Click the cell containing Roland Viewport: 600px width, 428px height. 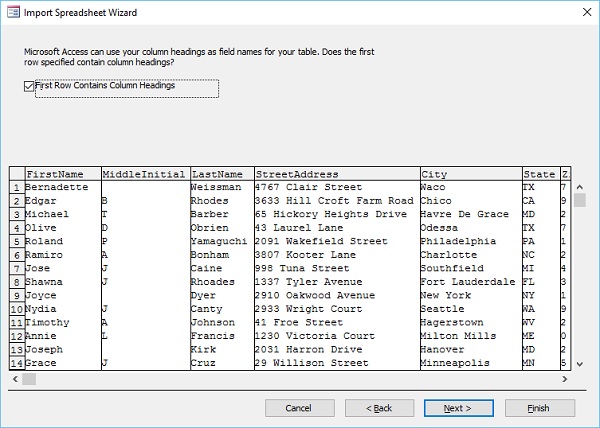[63, 241]
